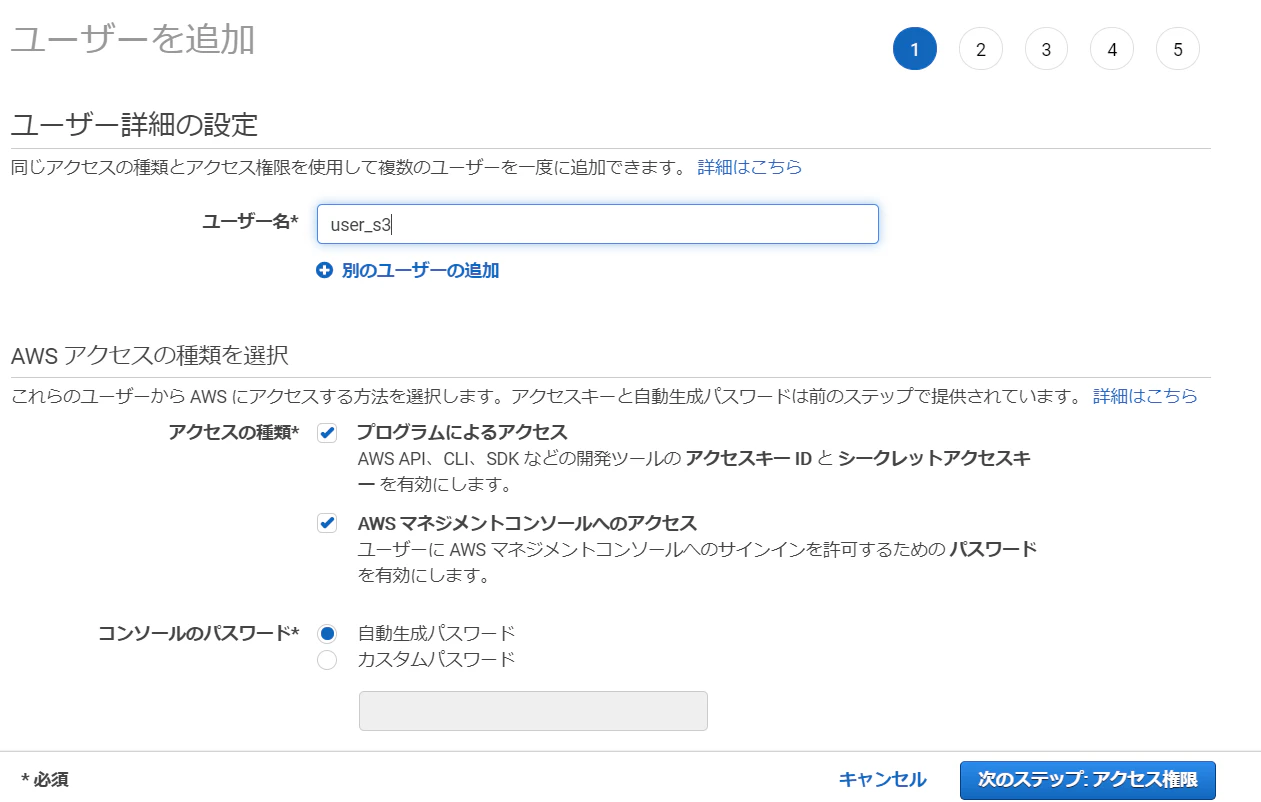Click the plus icon beside 別のユーザーの追加
The image size is (1261, 802).
click(x=324, y=270)
